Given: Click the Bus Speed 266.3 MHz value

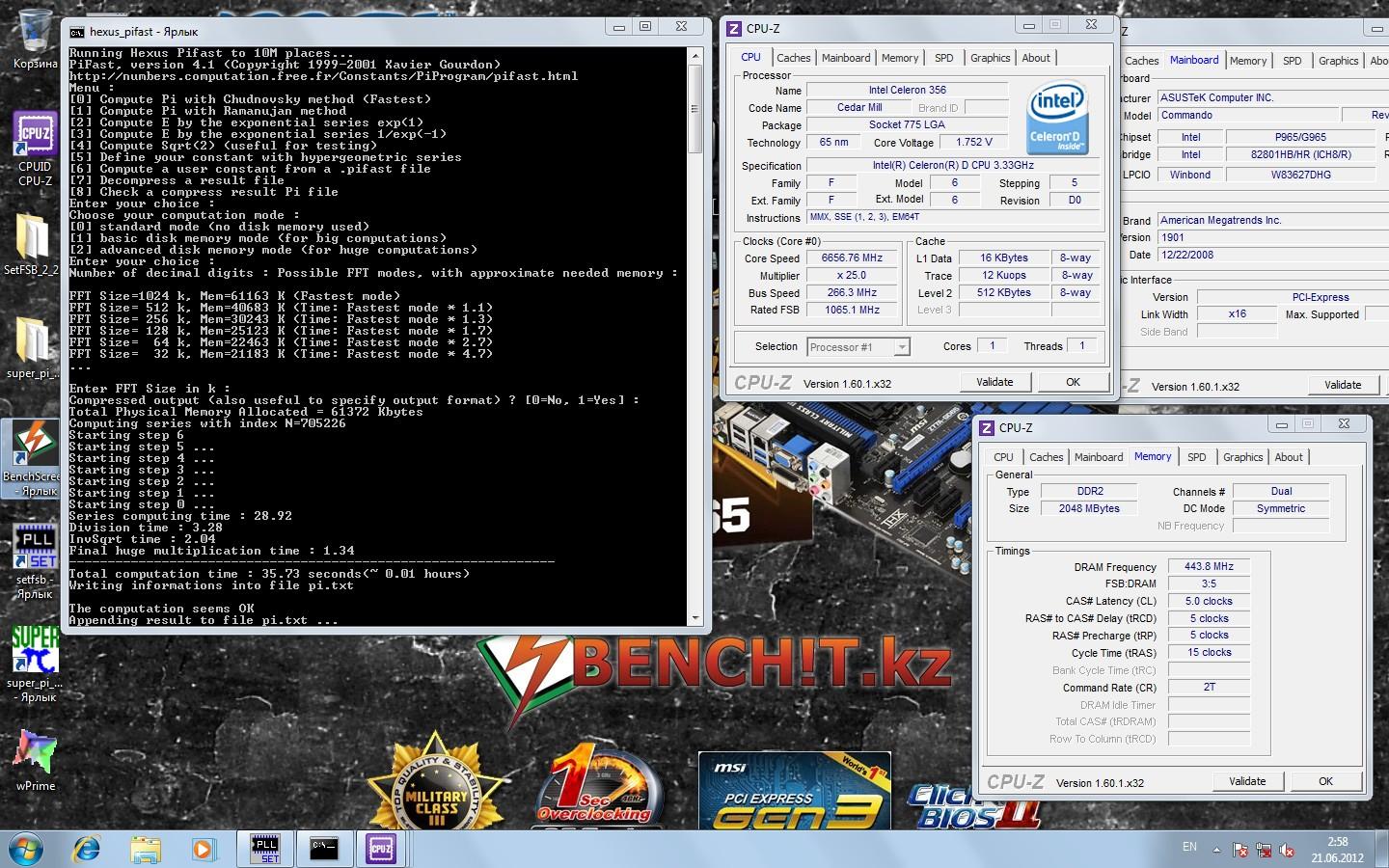Looking at the screenshot, I should coord(853,293).
